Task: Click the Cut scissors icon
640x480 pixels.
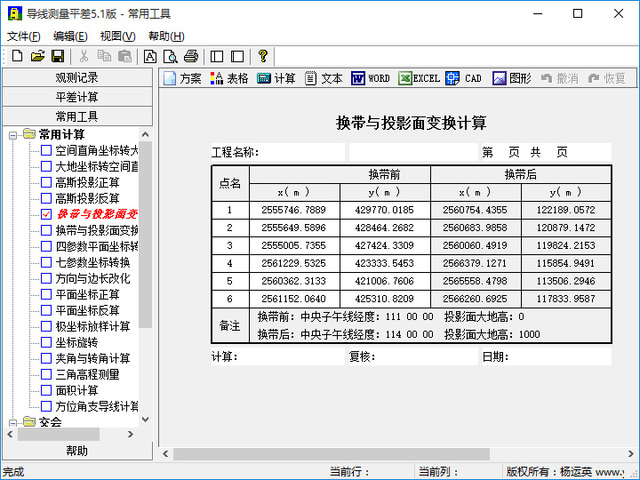Action: click(x=84, y=56)
